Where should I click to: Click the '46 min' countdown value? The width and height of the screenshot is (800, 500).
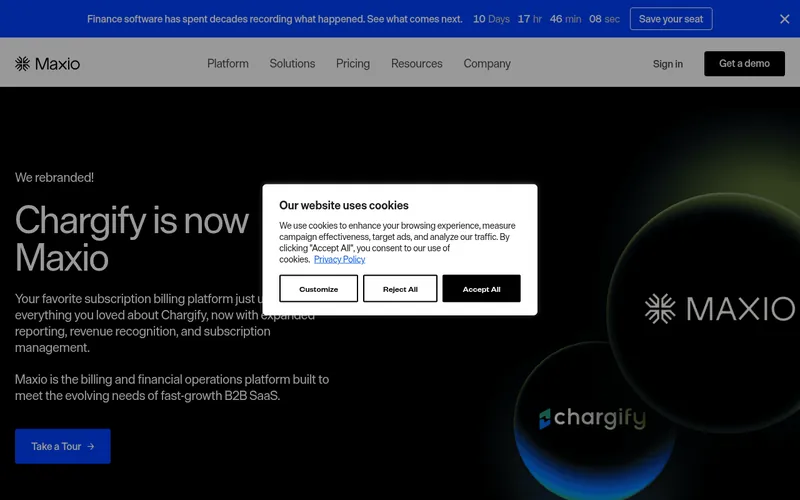coord(565,19)
